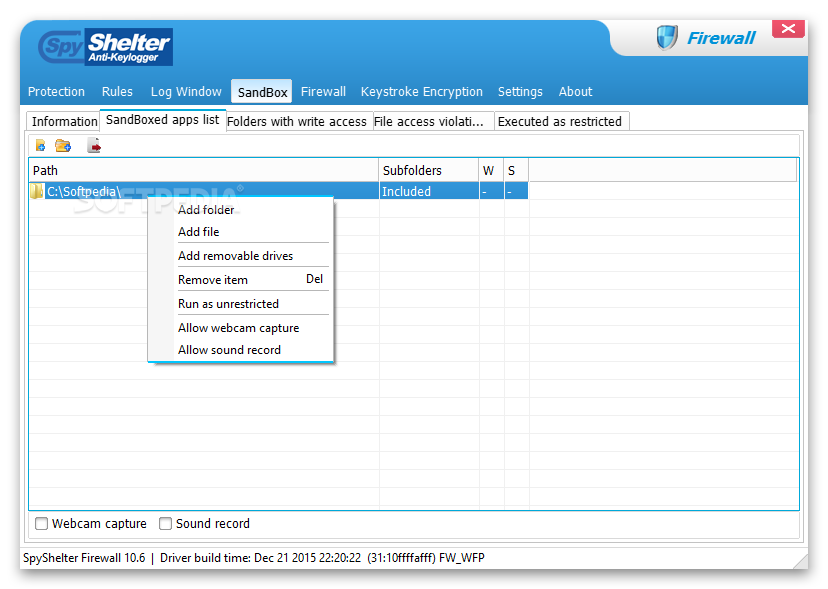828x589 pixels.
Task: Click the remove item toolbar icon
Action: click(94, 145)
